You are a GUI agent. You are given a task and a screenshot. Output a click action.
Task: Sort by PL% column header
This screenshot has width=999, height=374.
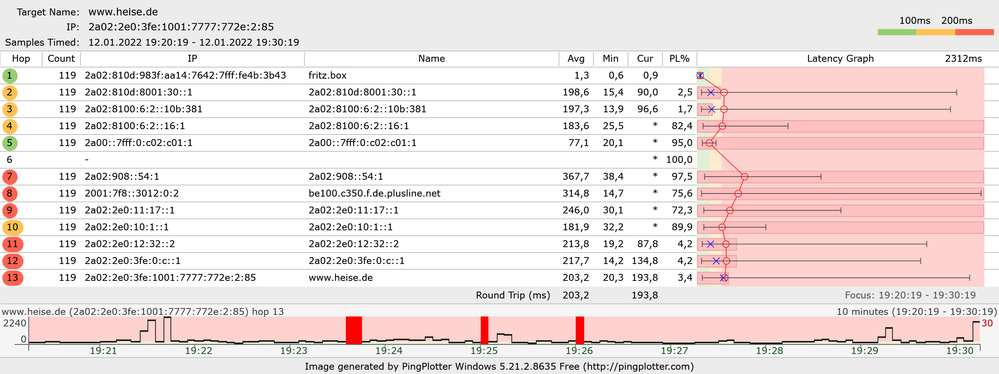click(x=679, y=59)
